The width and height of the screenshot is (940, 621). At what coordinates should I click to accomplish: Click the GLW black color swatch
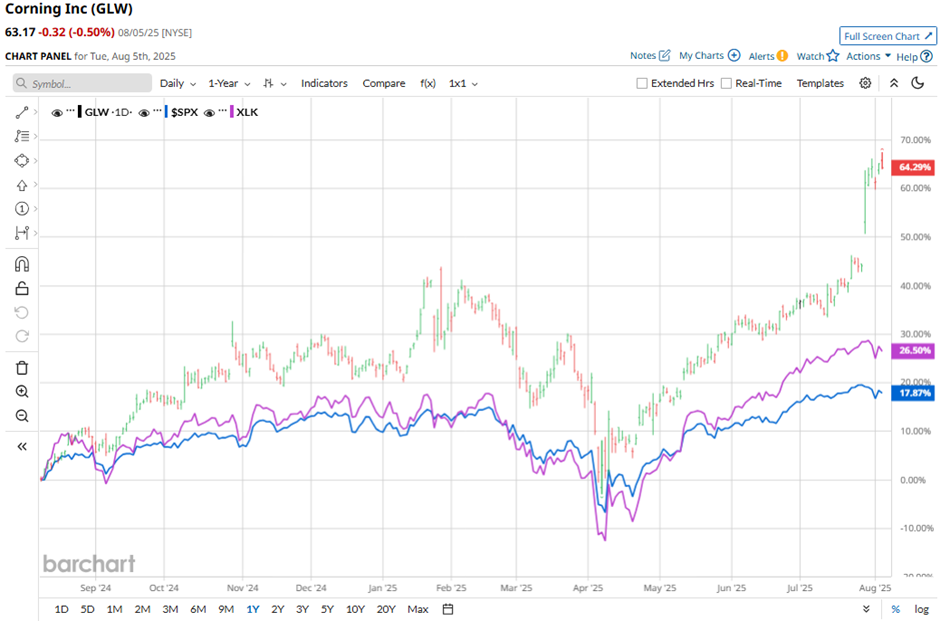coord(80,112)
